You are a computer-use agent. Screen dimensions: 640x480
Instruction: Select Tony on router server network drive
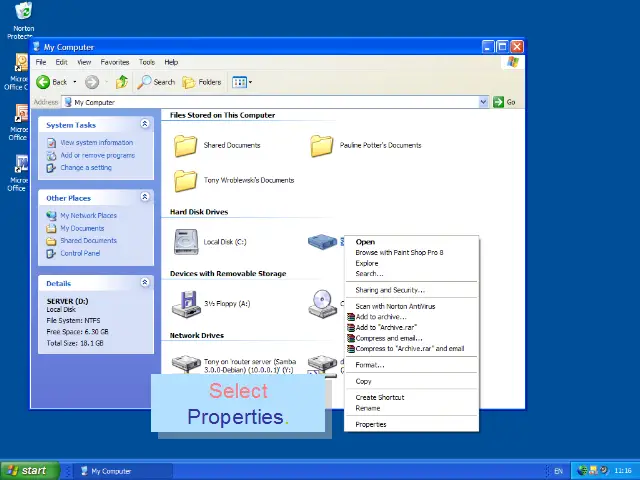186,363
